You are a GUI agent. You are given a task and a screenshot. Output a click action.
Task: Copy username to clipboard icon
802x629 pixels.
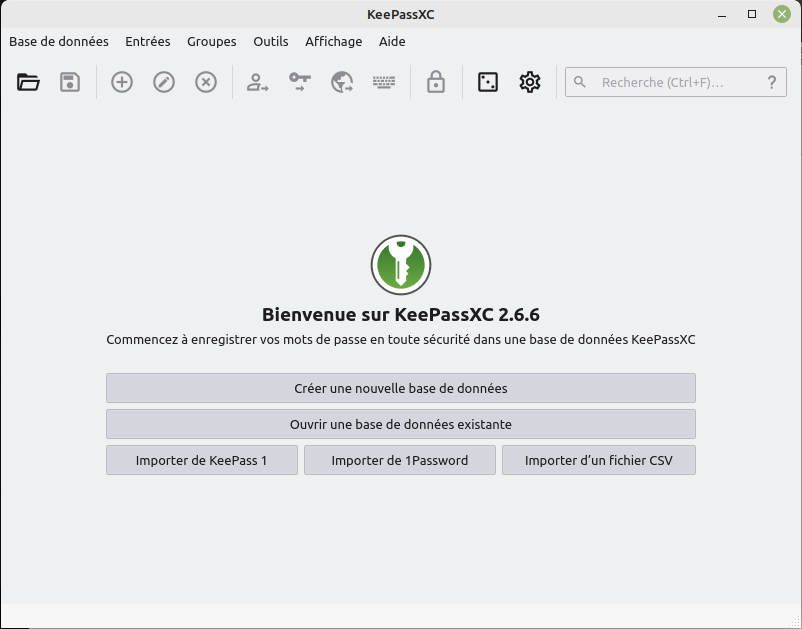tap(257, 82)
